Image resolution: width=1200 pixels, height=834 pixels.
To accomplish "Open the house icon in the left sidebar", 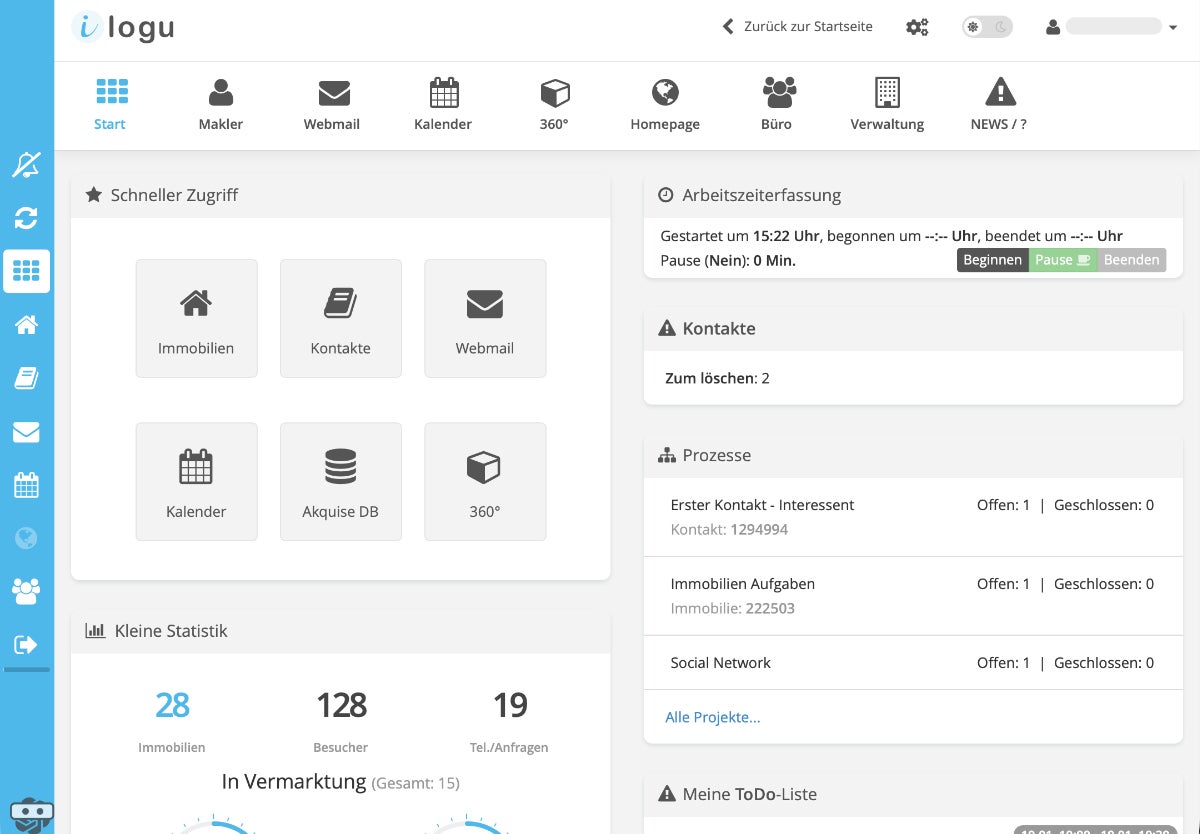I will point(26,324).
